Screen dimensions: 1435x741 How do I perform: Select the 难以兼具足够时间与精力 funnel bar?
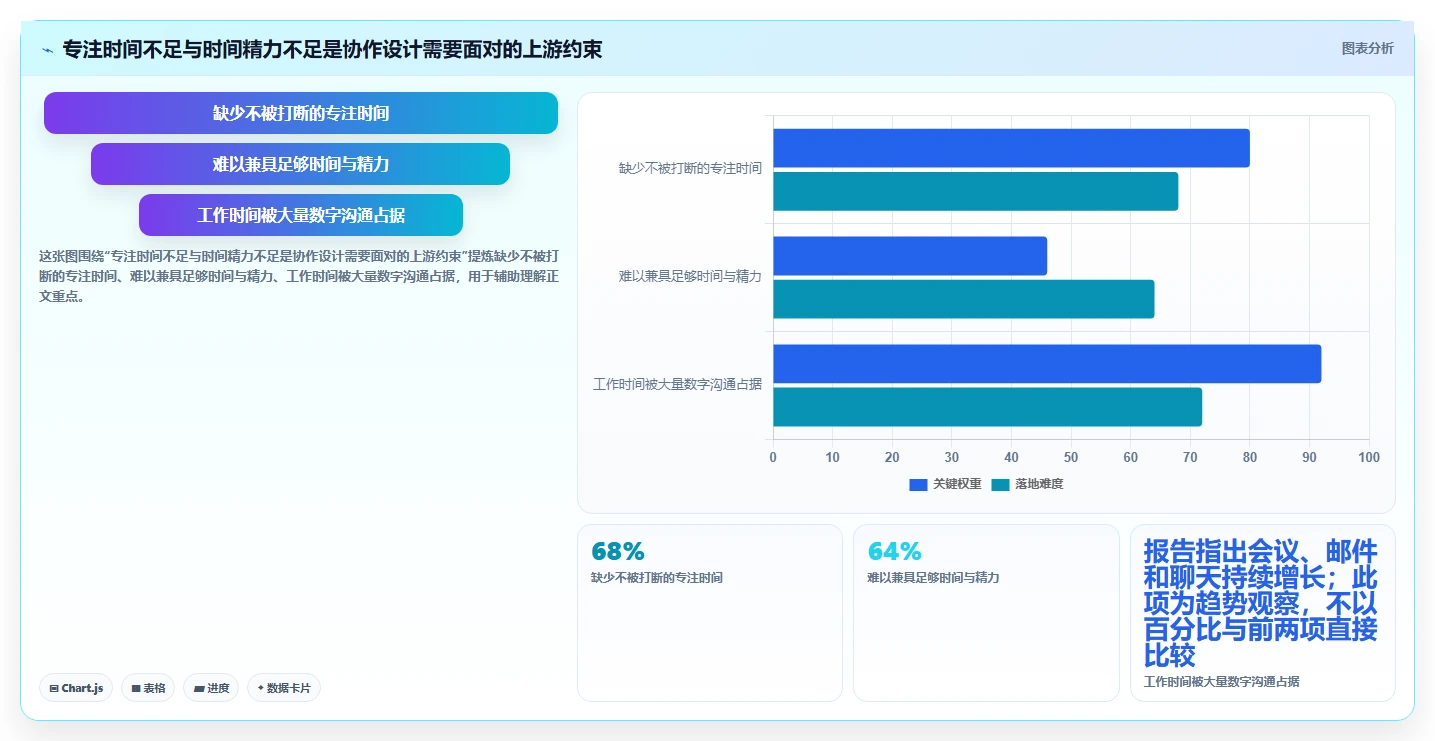tap(301, 164)
